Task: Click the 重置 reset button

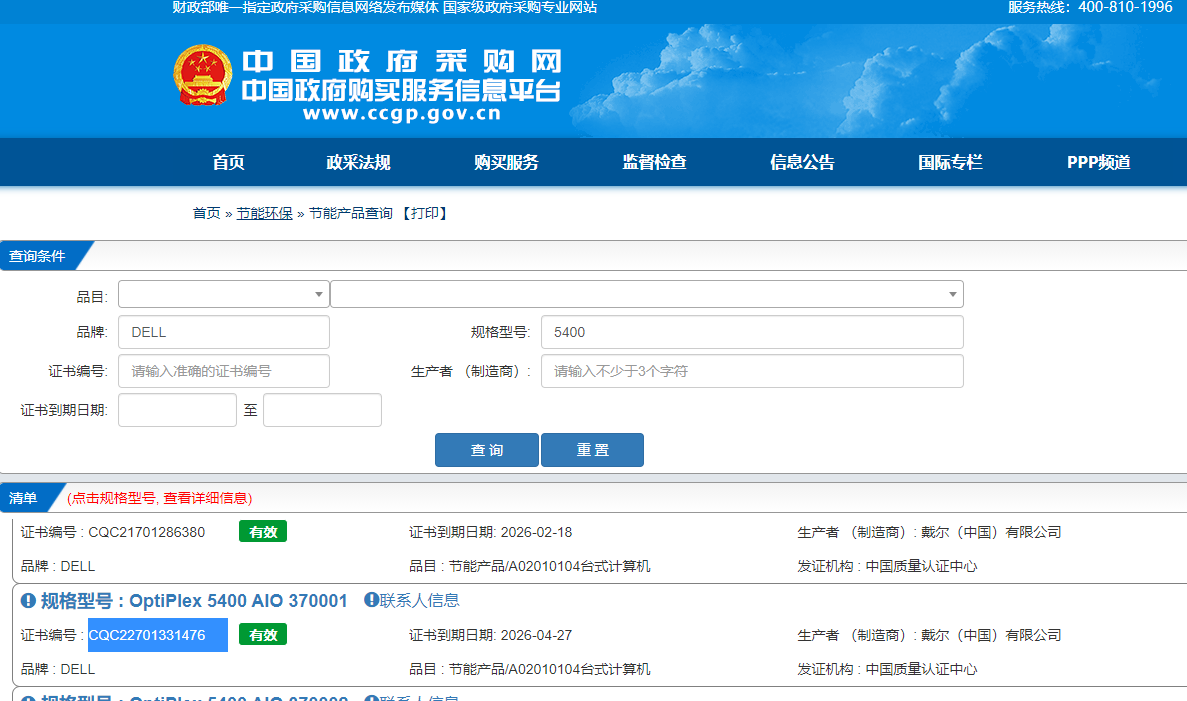Action: tap(593, 450)
